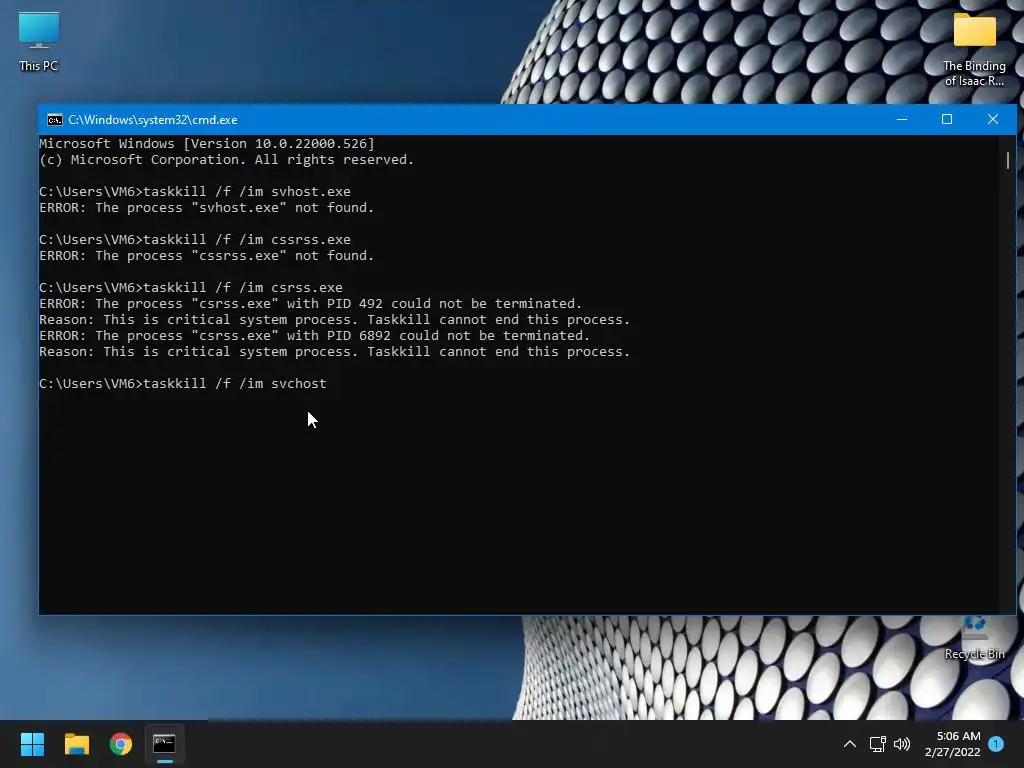The width and height of the screenshot is (1024, 768).
Task: Click the cmd window vertical scrollbar thumb
Action: pos(1008,161)
